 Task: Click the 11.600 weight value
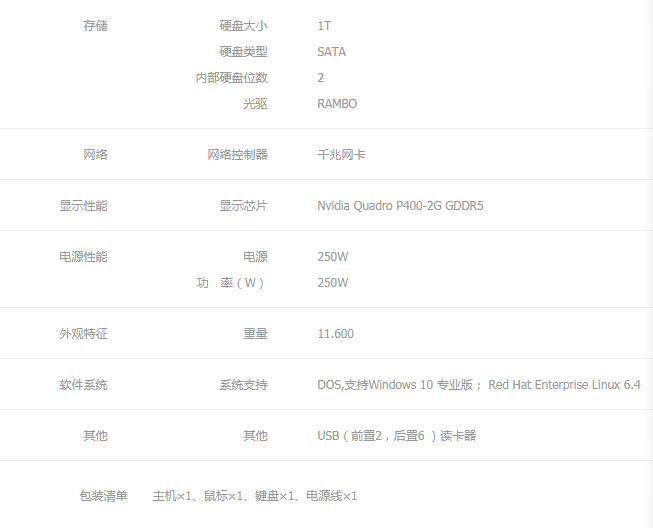point(335,334)
